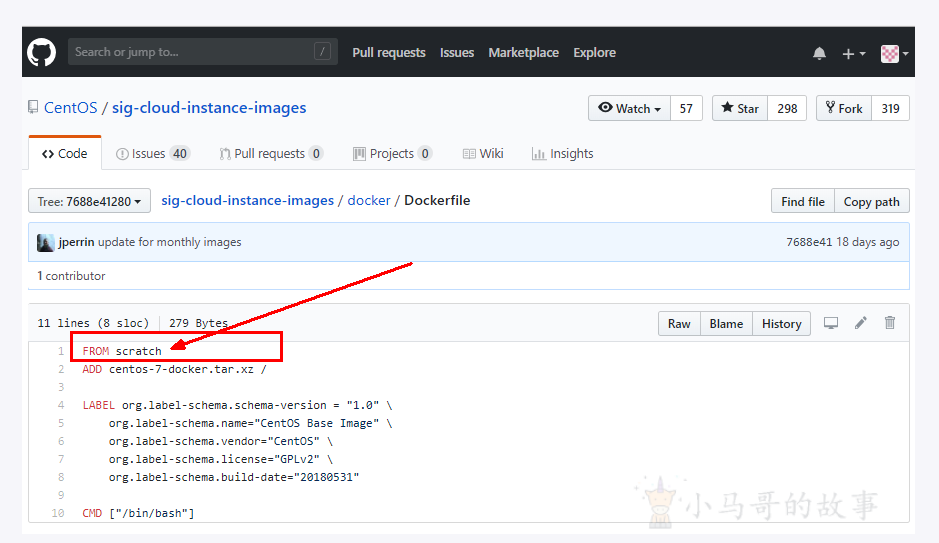Select line number 1

tap(60, 351)
